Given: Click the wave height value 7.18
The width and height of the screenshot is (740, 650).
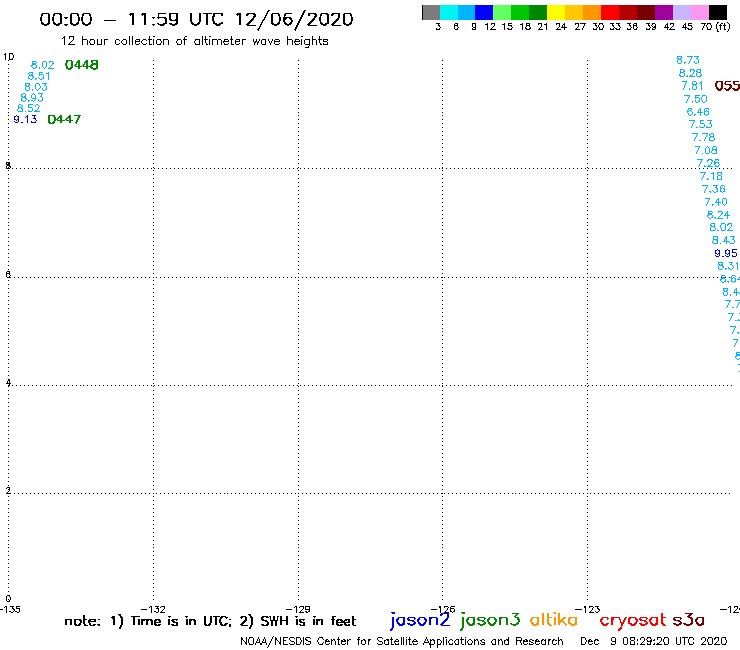Looking at the screenshot, I should coord(711,176).
